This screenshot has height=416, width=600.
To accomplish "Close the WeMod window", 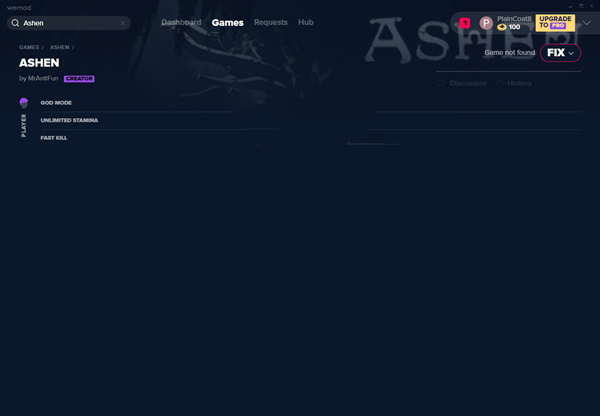I will (592, 6).
